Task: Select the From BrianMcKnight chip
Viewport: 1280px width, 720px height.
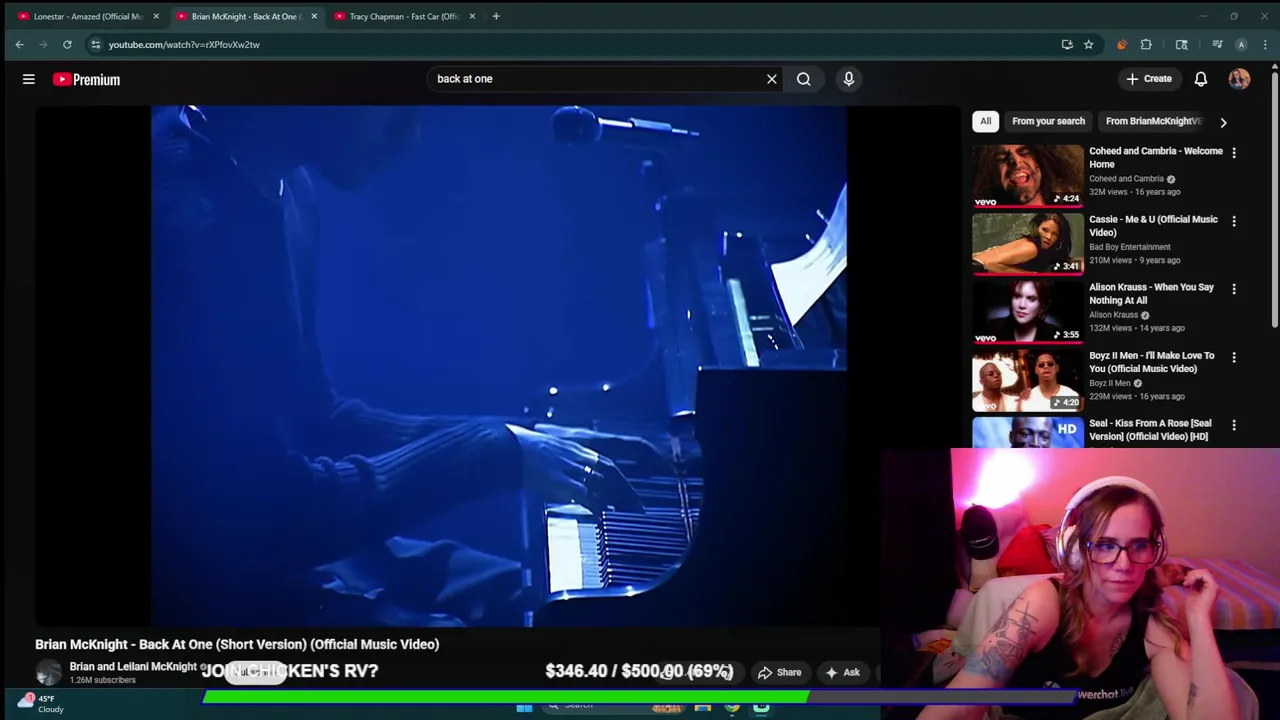Action: [1153, 121]
